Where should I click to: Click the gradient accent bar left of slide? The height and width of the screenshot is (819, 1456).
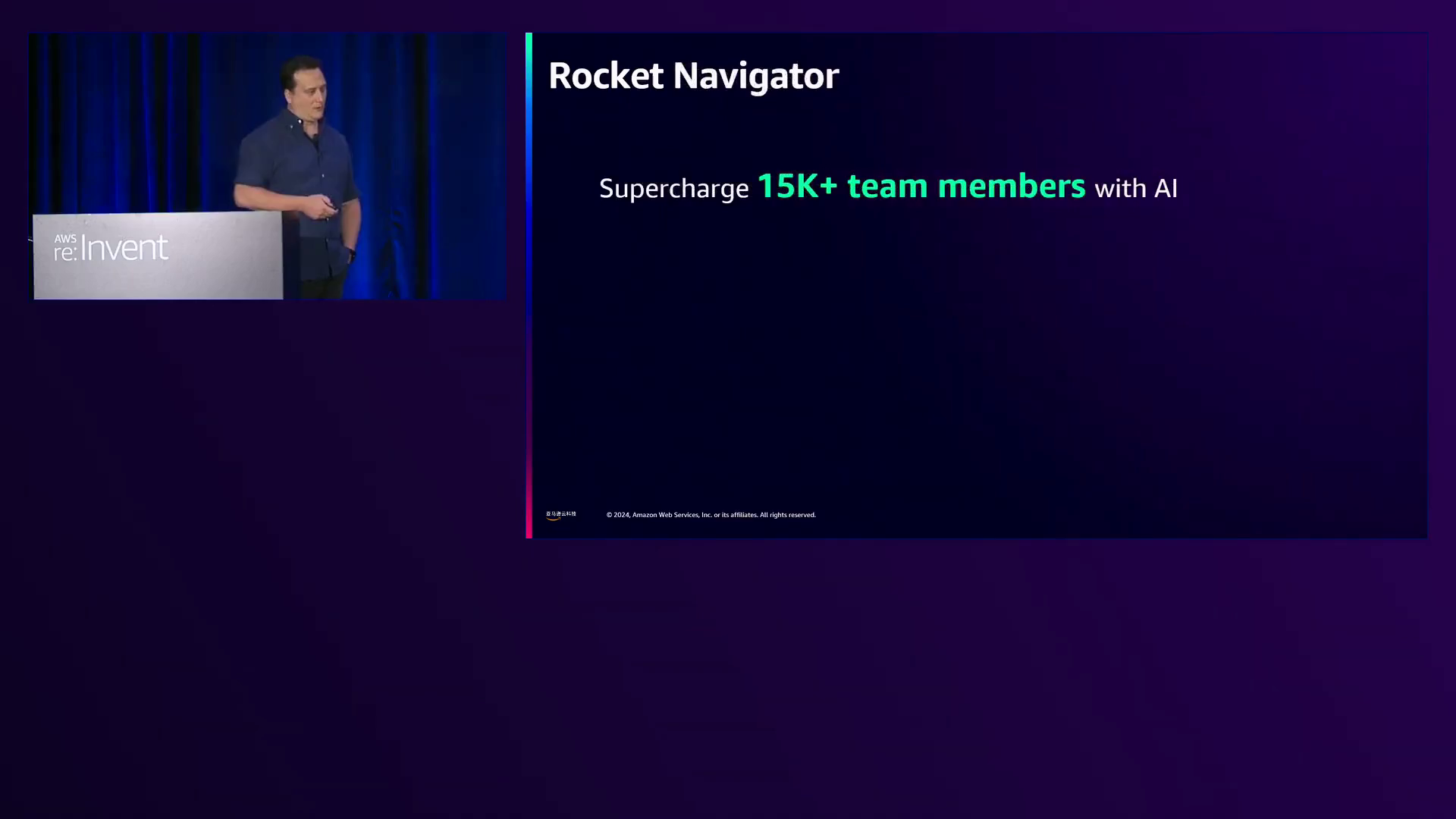tap(529, 285)
